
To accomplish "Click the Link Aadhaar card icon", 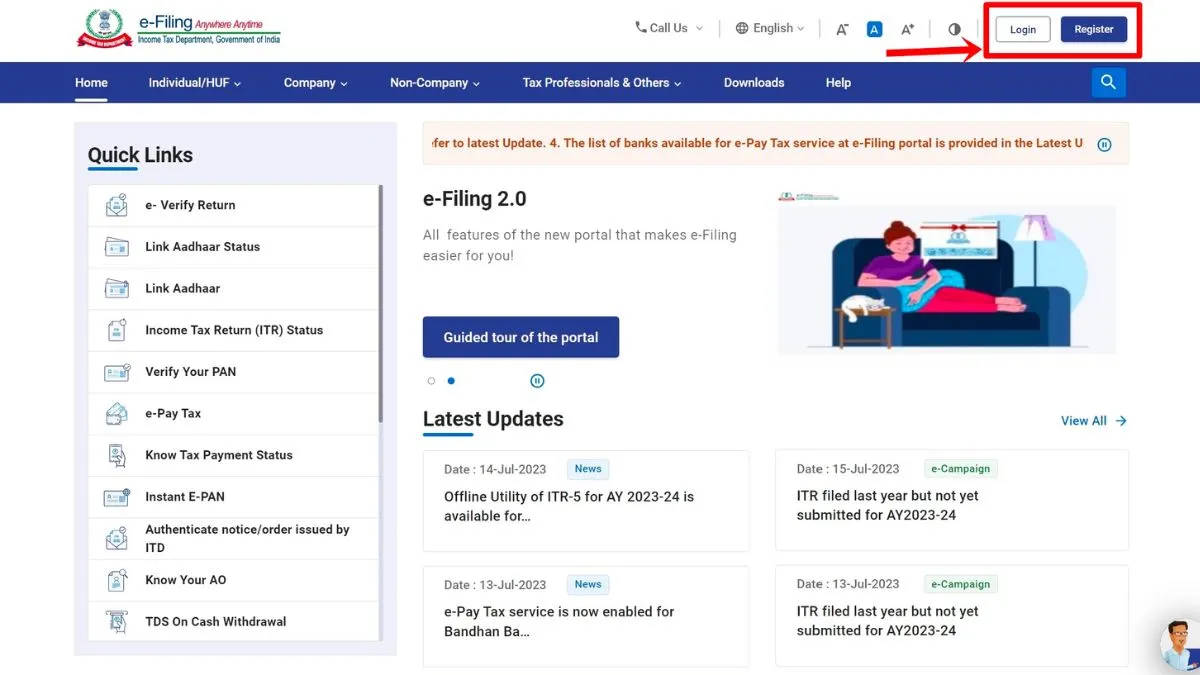I will (117, 288).
